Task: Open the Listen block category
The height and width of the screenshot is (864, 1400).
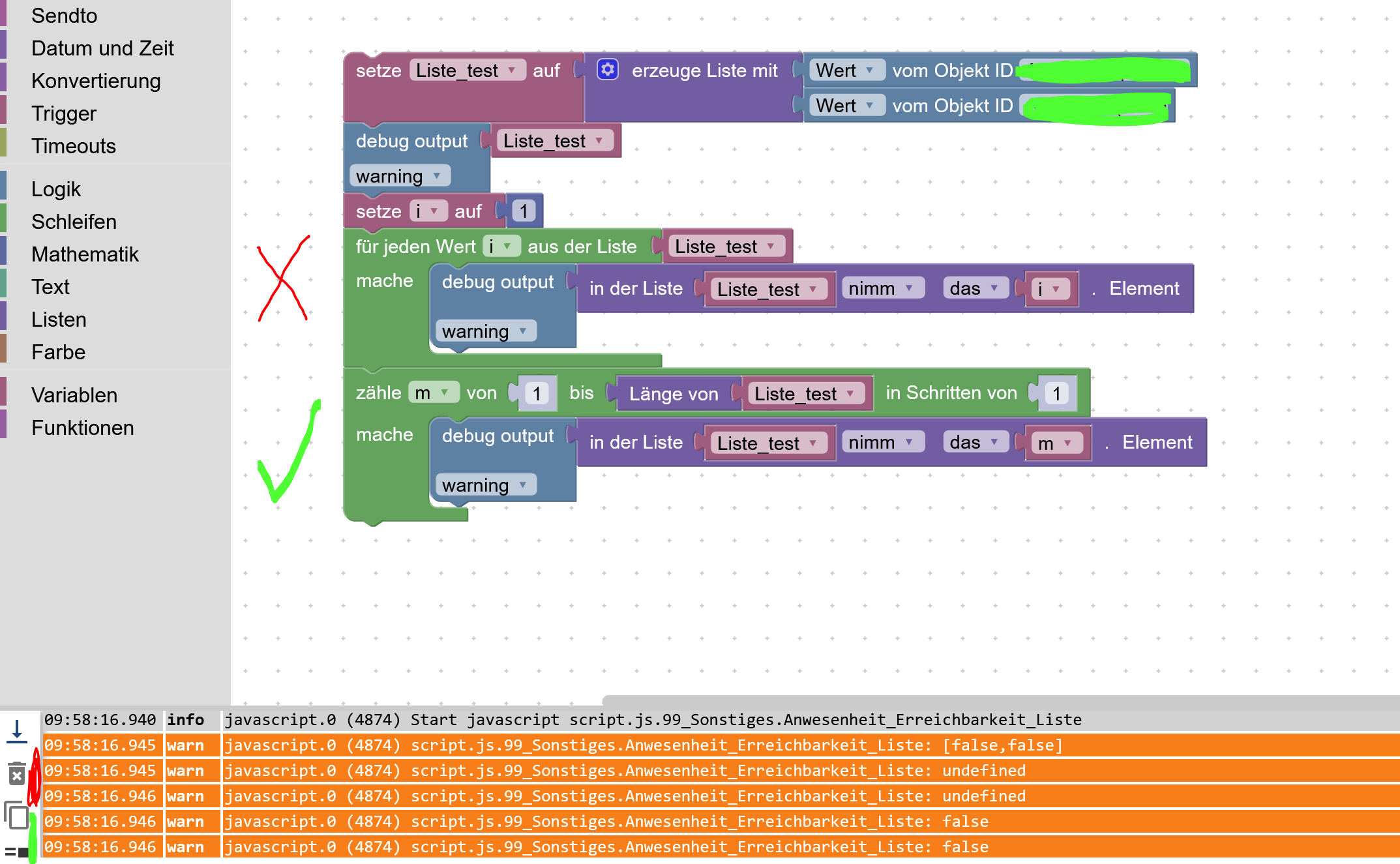Action: click(59, 320)
